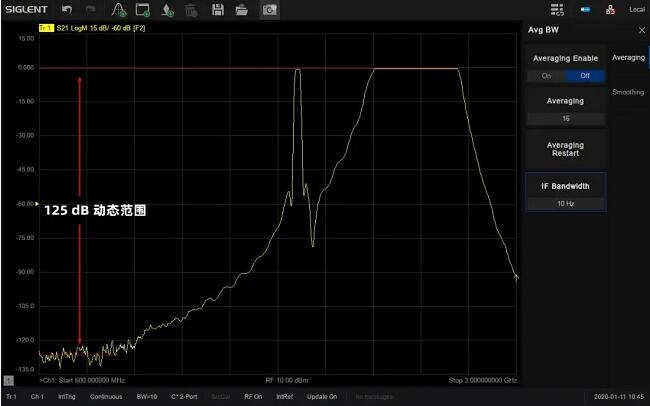Select the Averaging tab
Viewport: 650px width, 406px height.
628,58
